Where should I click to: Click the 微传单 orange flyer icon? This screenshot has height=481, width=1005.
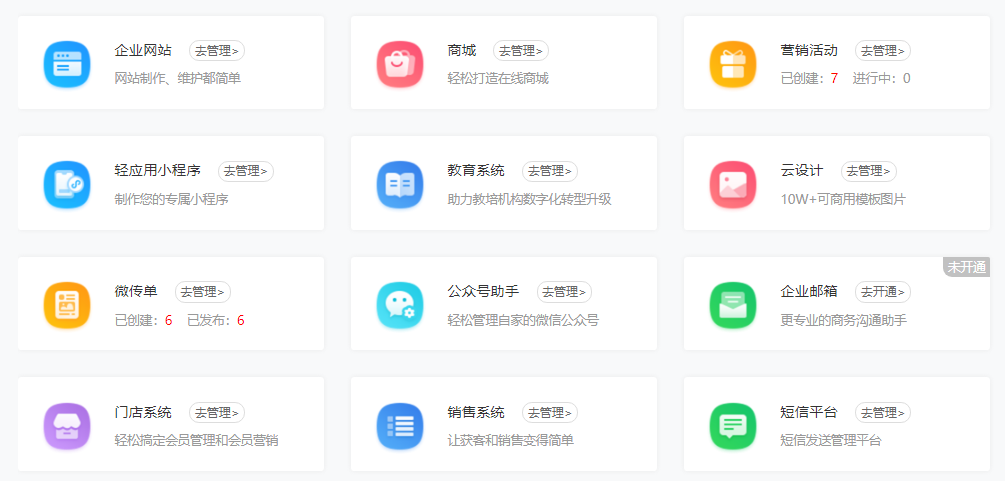tap(67, 305)
